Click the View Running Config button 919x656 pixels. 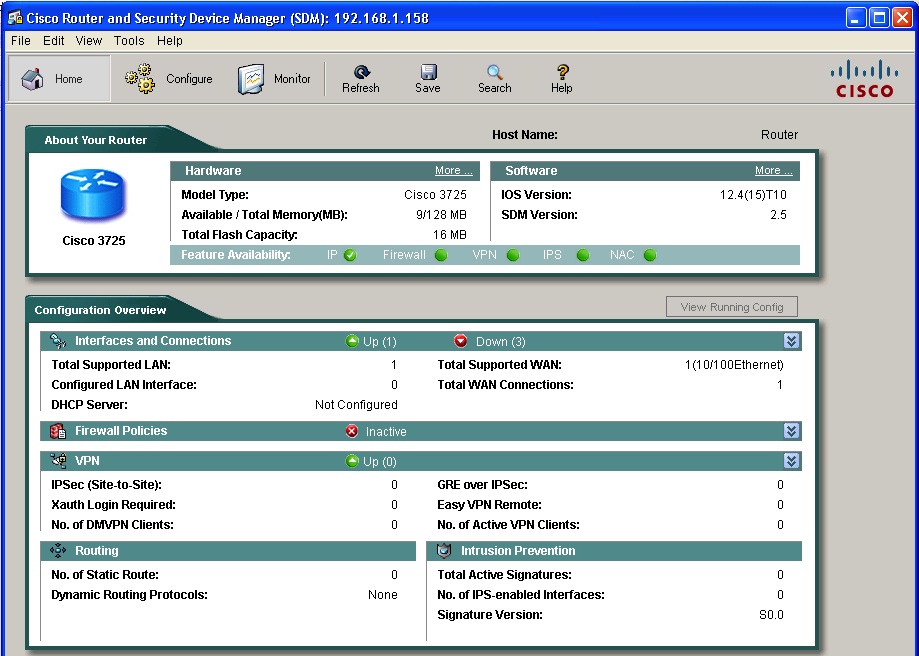731,307
